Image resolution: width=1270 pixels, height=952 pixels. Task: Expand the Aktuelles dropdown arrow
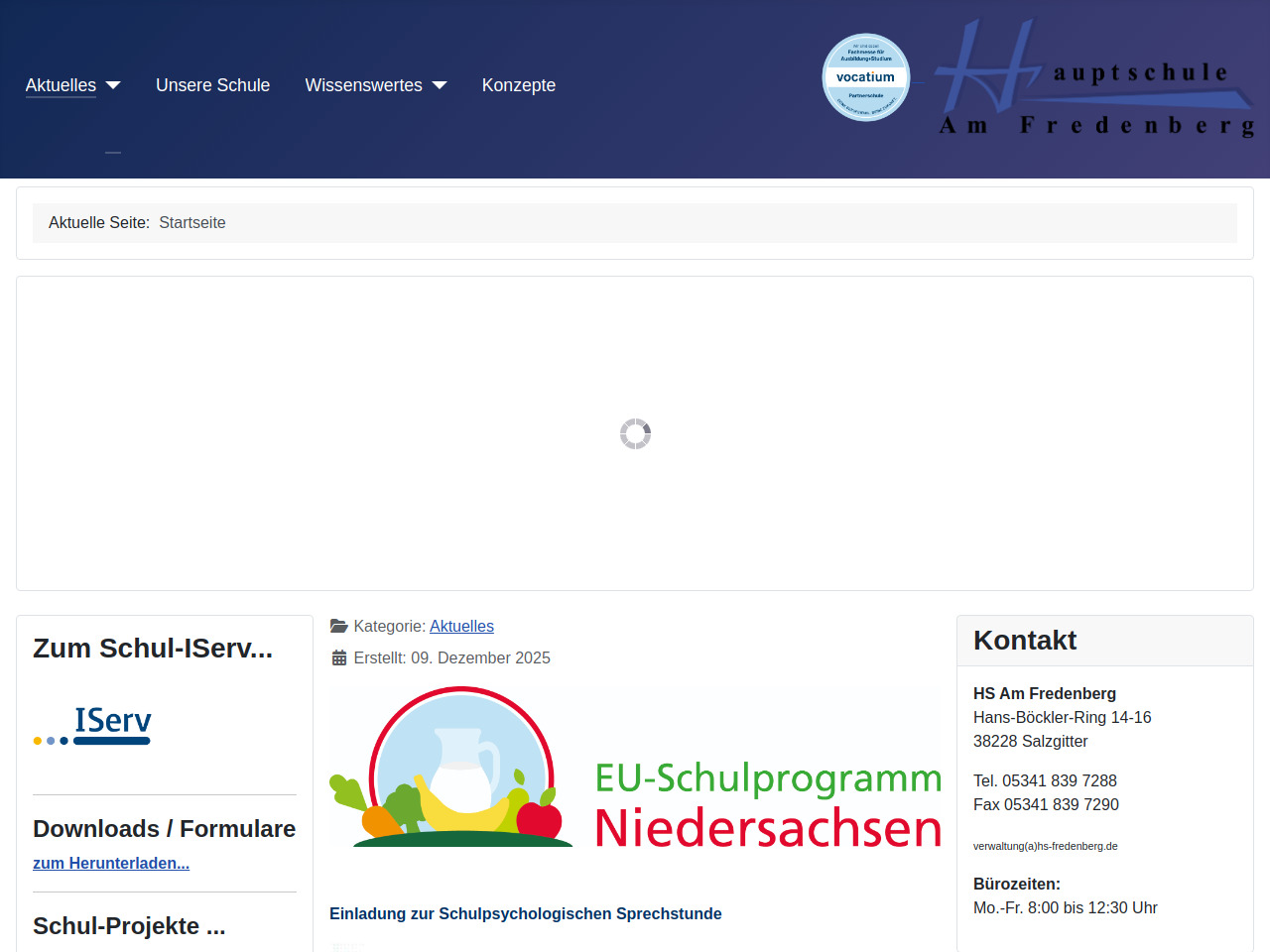click(113, 85)
